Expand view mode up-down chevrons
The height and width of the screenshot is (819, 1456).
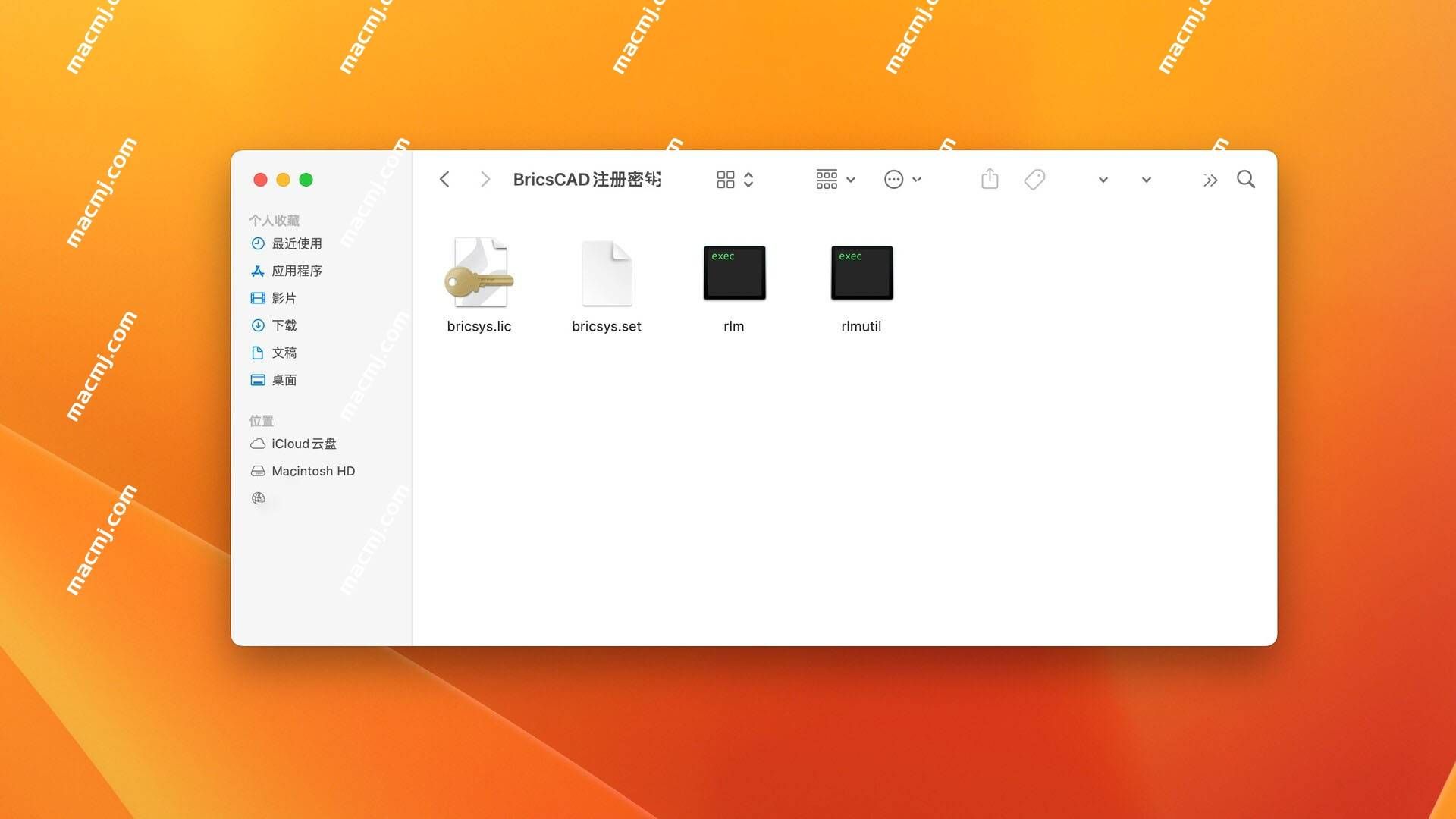pos(748,180)
